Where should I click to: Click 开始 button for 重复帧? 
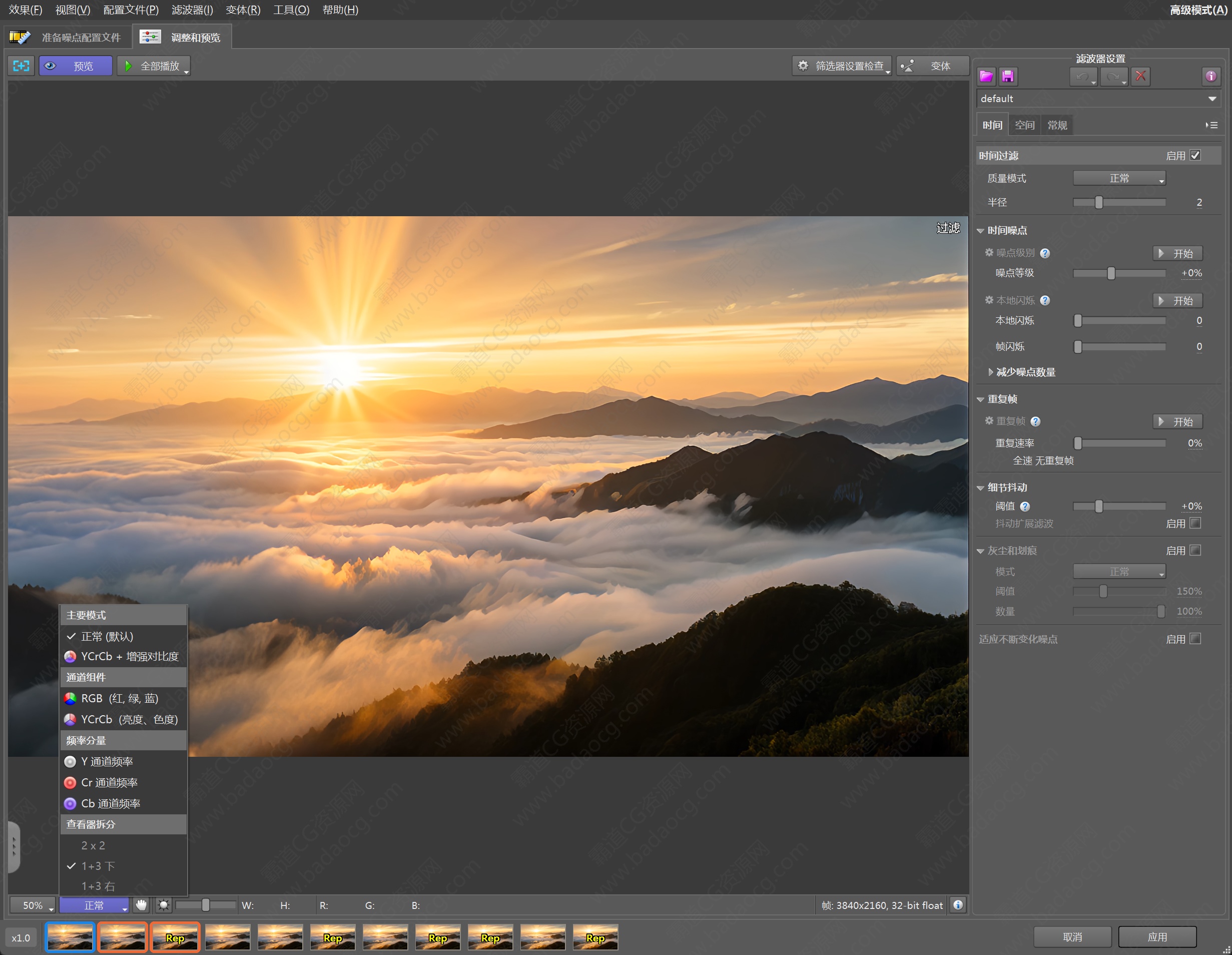pyautogui.click(x=1177, y=421)
